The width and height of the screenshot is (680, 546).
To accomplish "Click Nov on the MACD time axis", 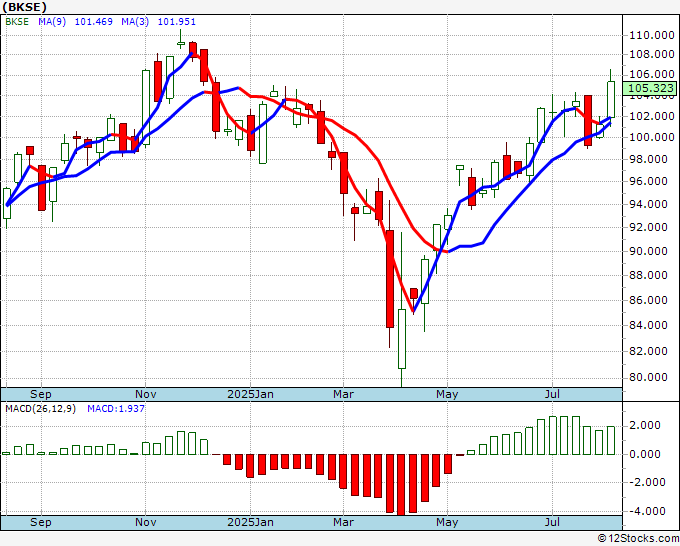I will coord(146,522).
